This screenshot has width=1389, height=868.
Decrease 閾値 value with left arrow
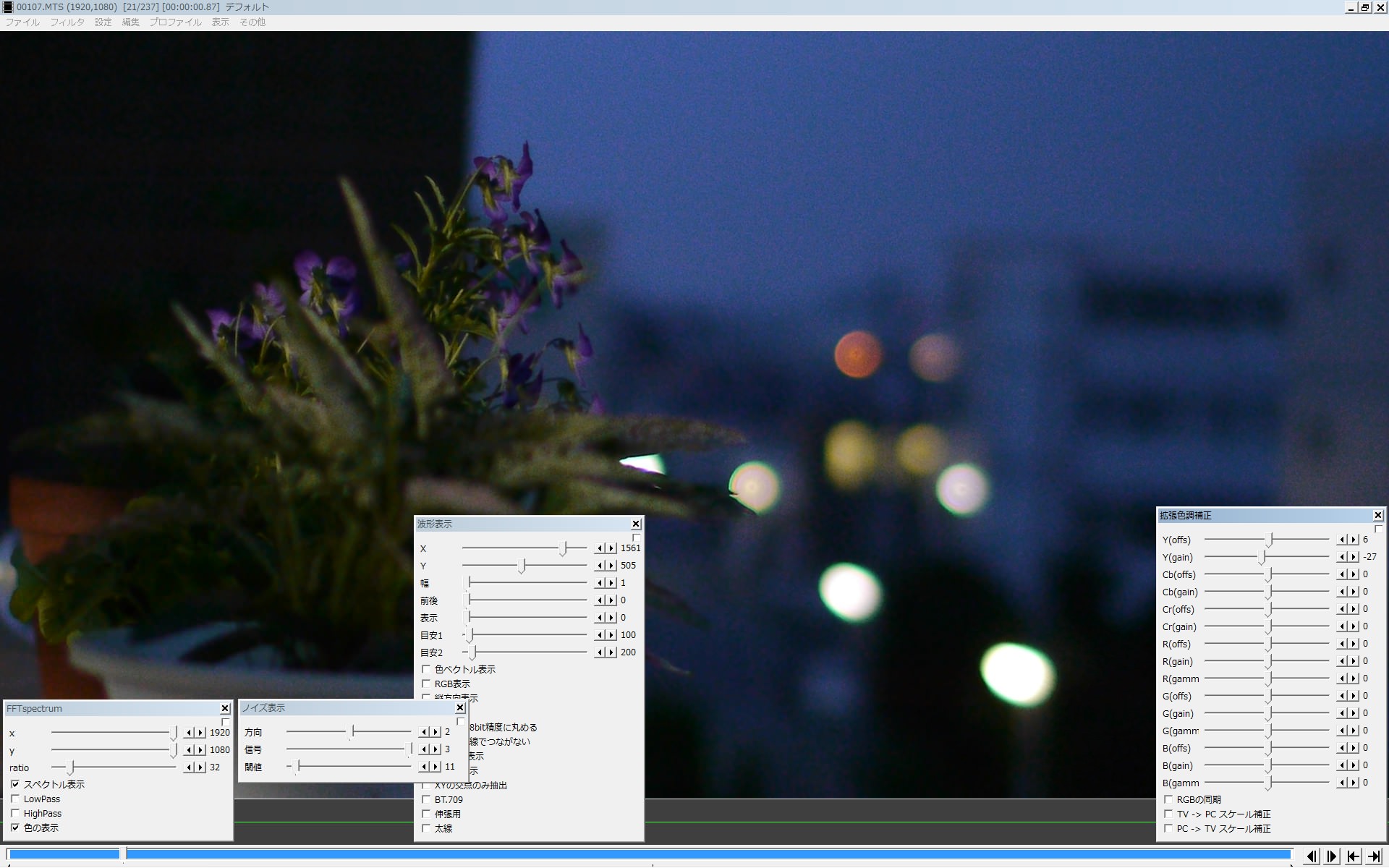pos(425,767)
